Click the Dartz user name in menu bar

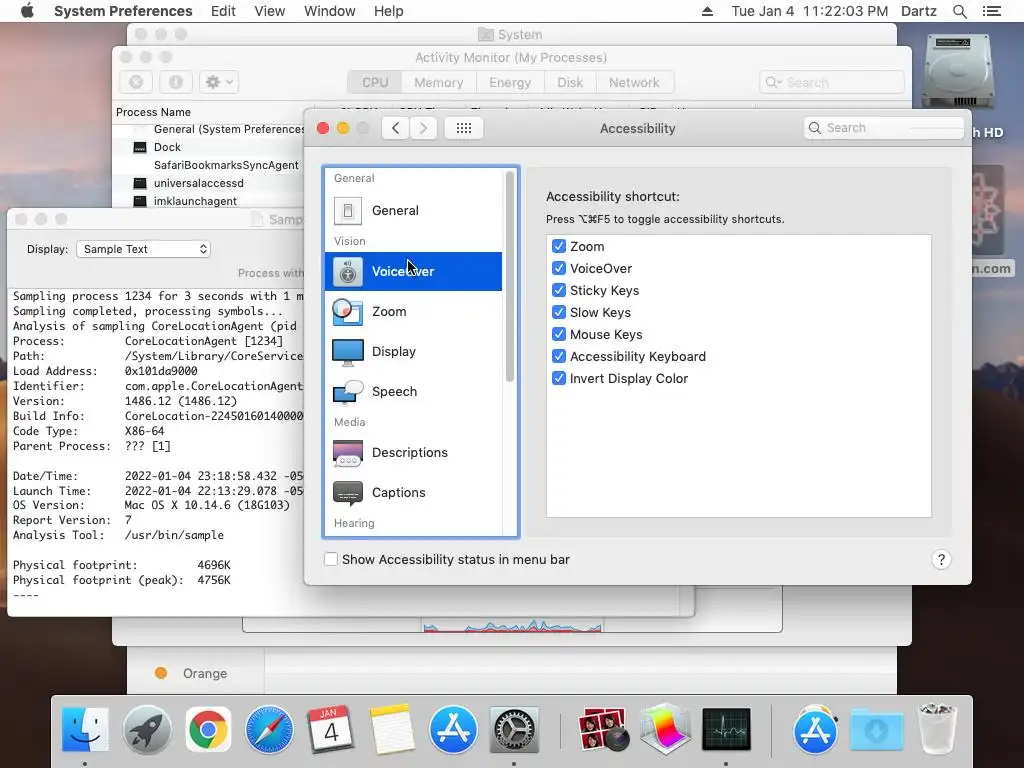919,11
